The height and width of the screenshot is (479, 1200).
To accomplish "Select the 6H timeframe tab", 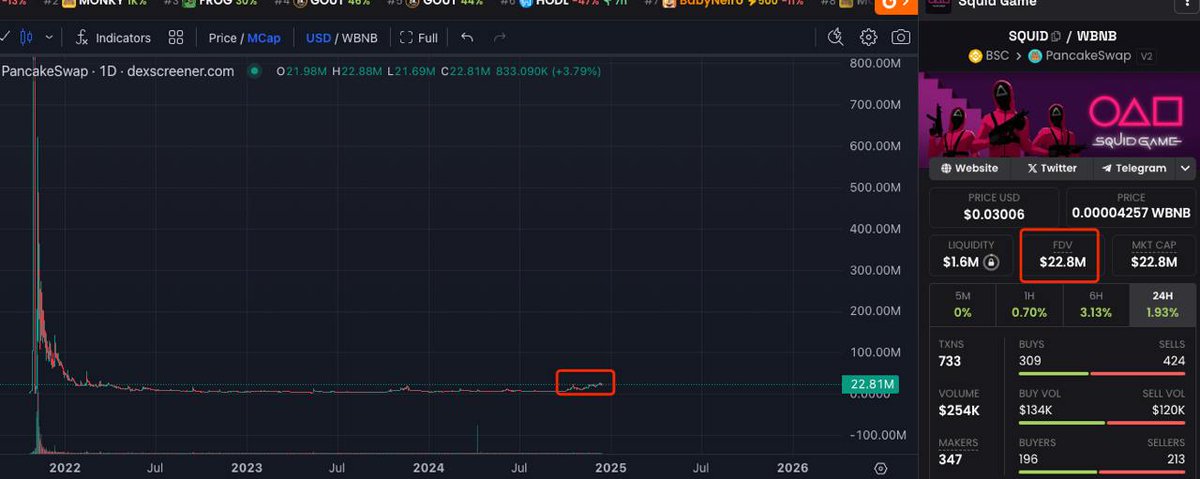I will coord(1094,304).
